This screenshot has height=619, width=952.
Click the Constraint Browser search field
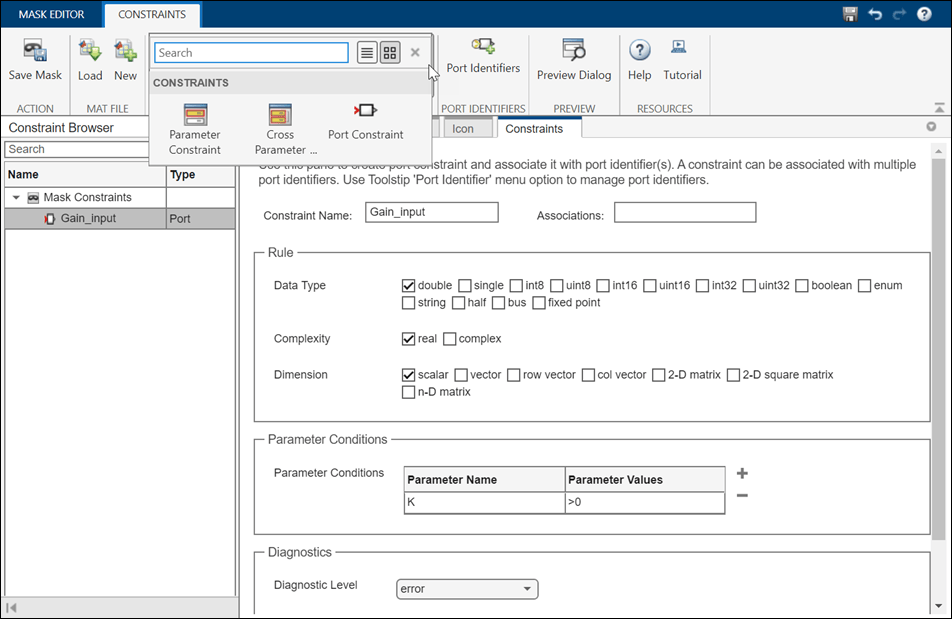point(76,149)
